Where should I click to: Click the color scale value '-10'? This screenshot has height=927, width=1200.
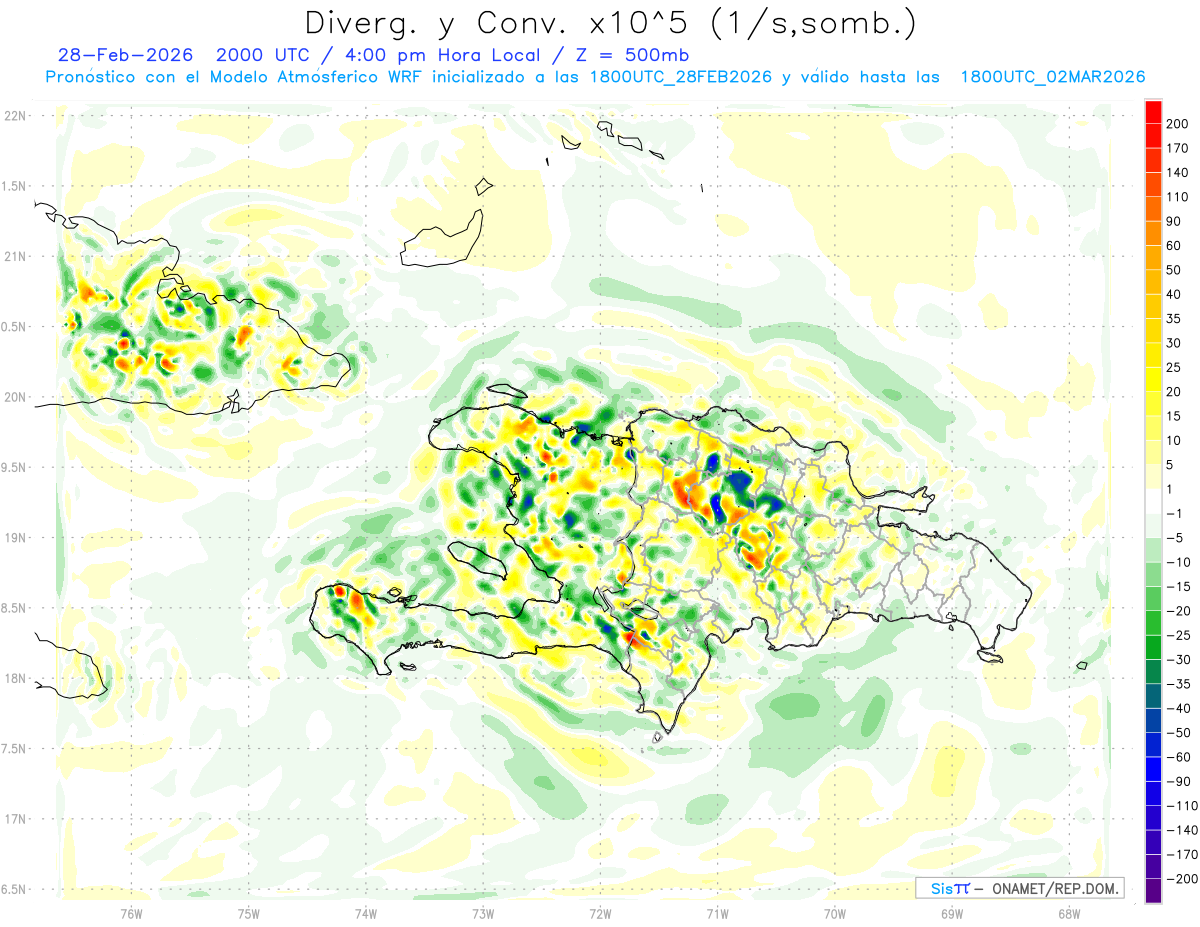pos(1178,563)
